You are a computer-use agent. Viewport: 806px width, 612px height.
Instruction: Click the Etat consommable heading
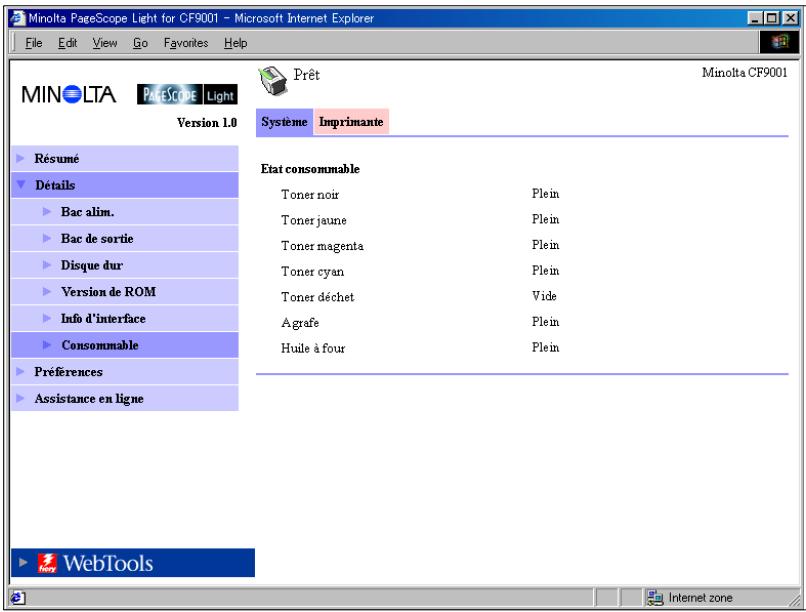pos(310,169)
